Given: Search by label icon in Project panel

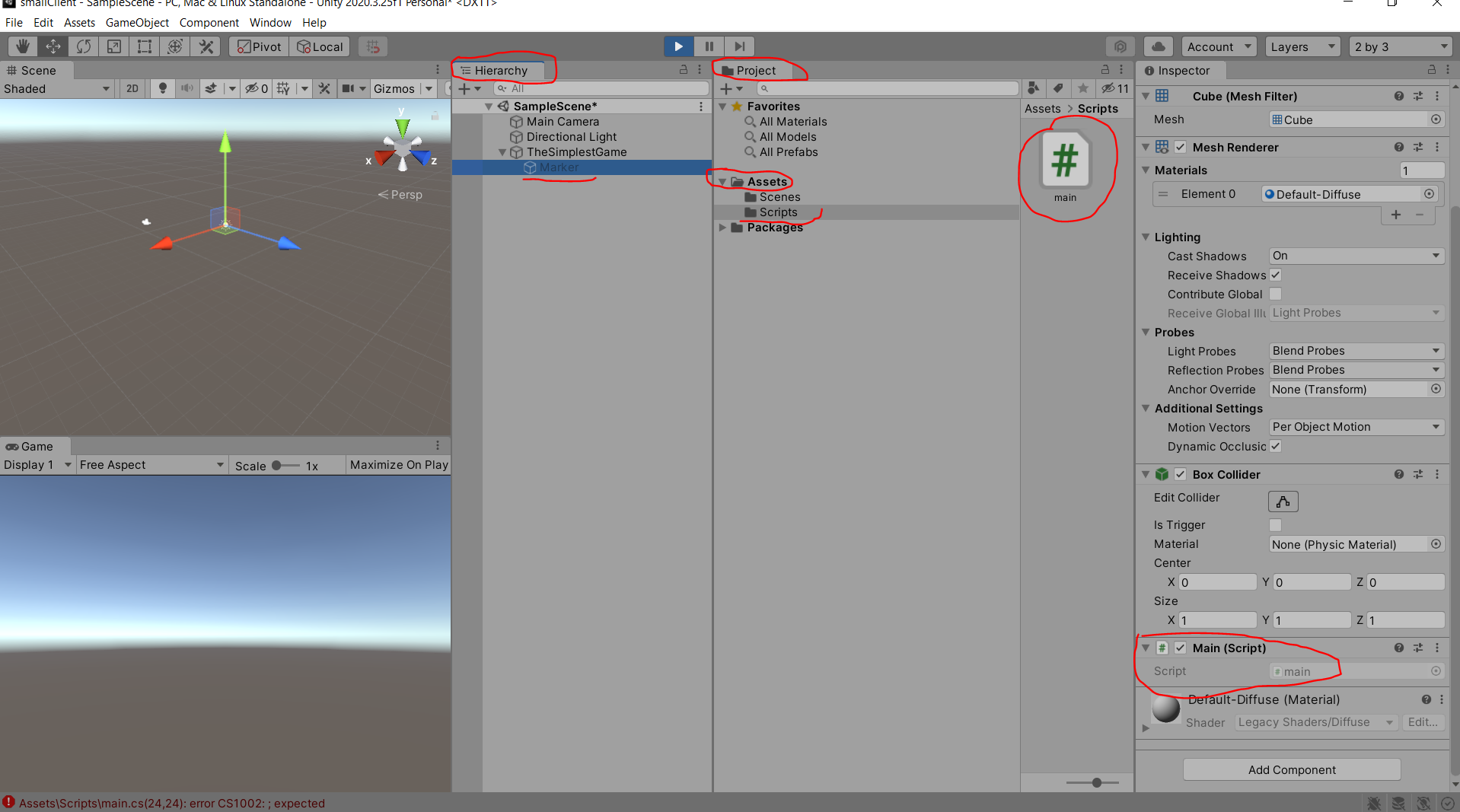Looking at the screenshot, I should (x=1058, y=88).
